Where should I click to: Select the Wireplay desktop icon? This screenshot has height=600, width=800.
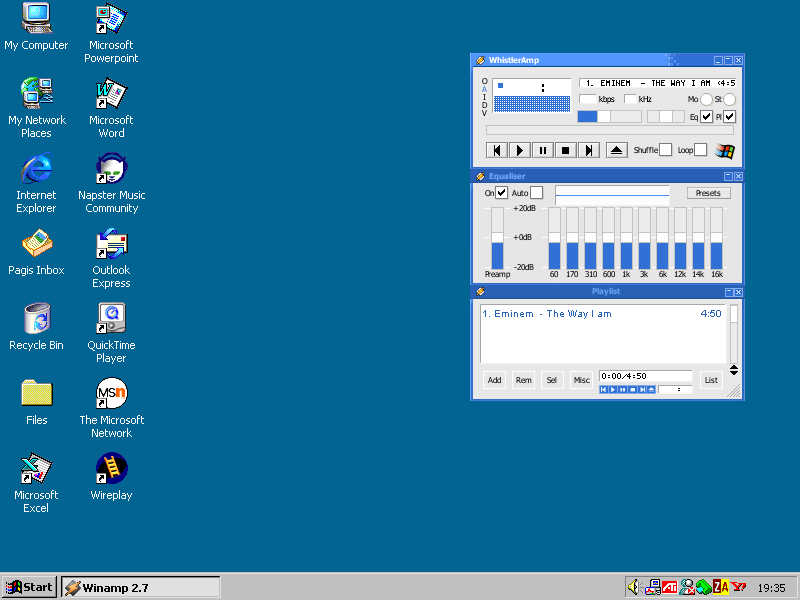click(111, 469)
